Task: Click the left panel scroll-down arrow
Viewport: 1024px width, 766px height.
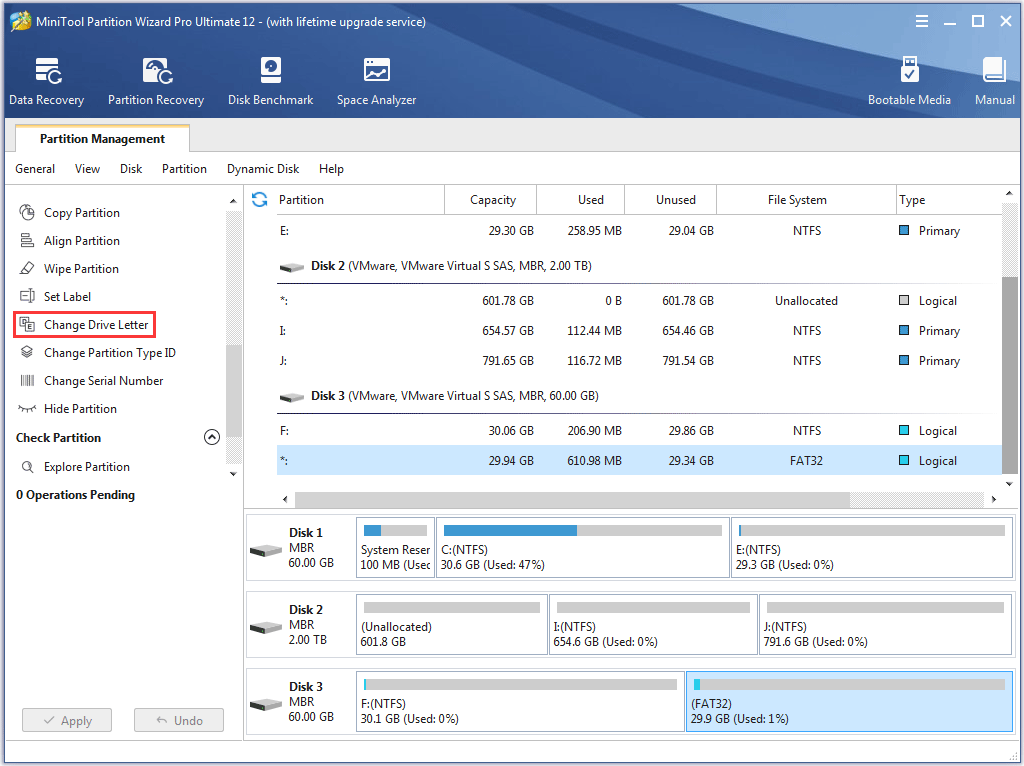Action: tap(233, 474)
